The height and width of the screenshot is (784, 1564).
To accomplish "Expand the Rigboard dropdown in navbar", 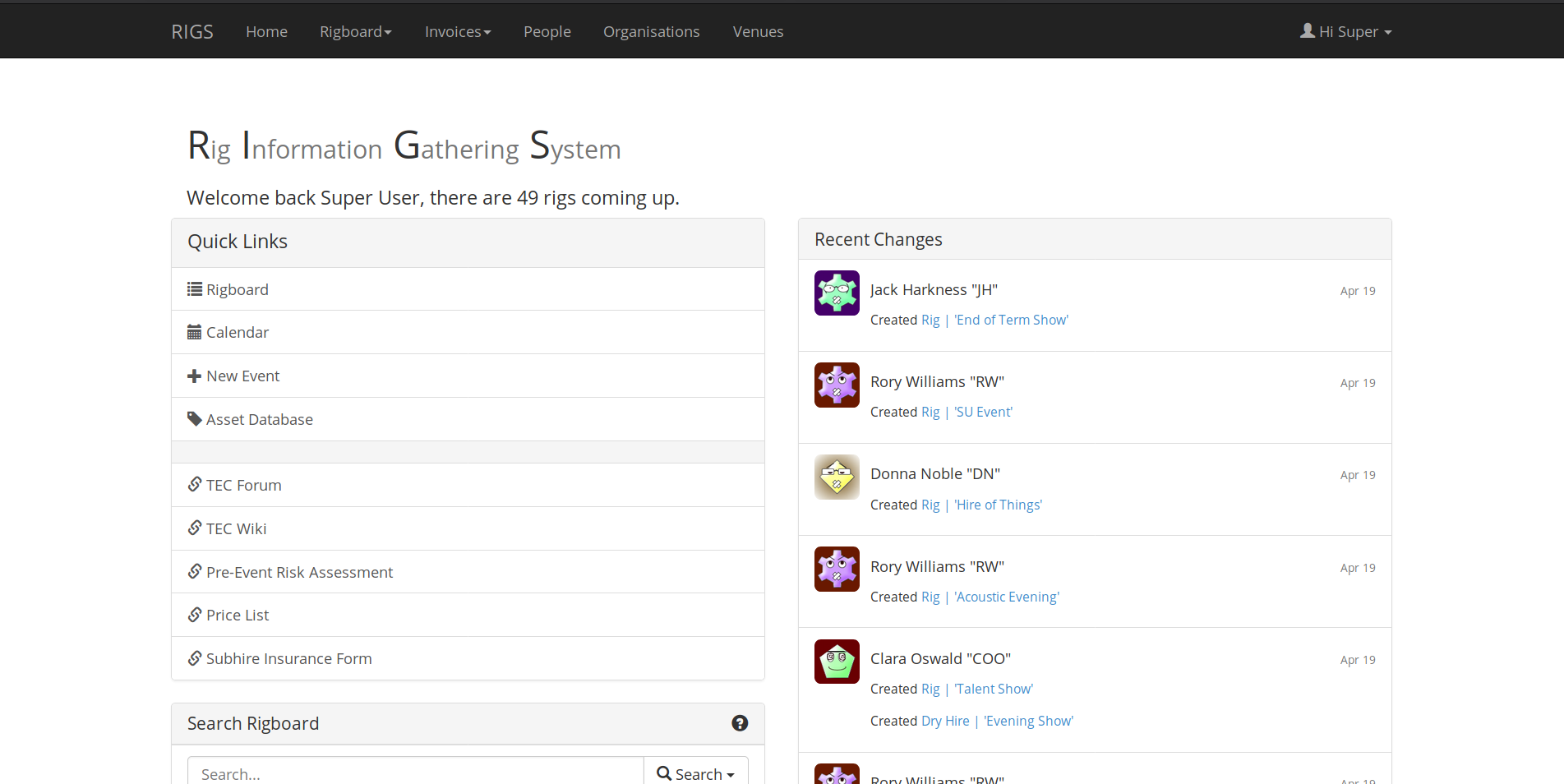I will click(x=355, y=31).
